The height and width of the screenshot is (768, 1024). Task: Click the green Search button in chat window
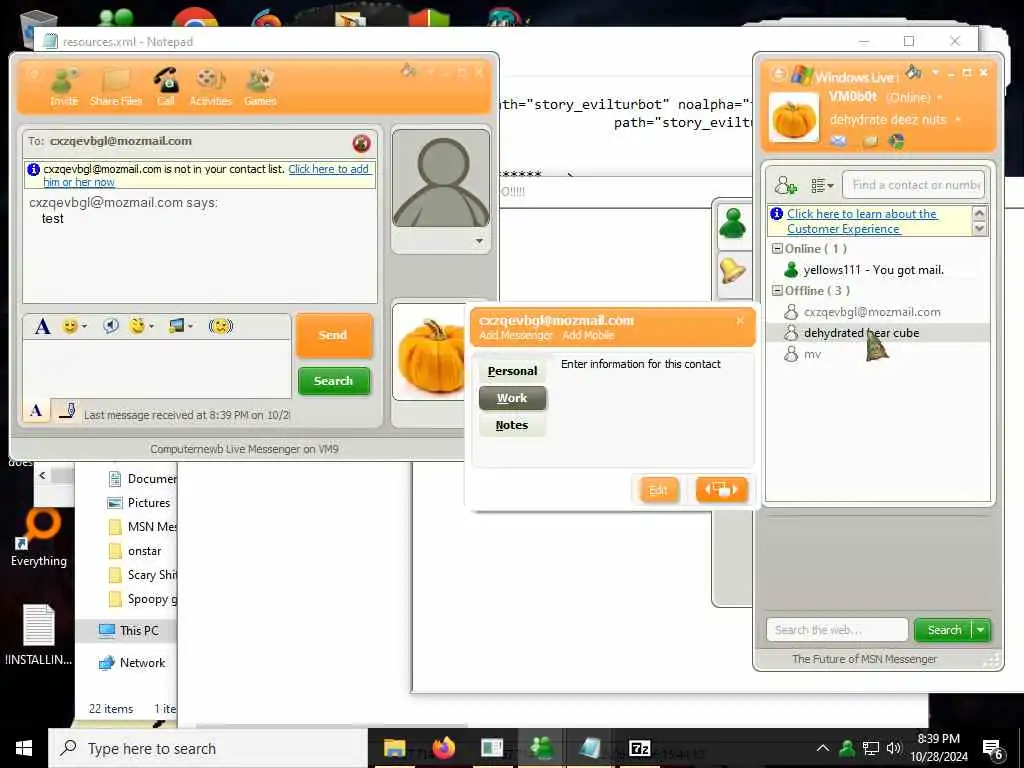(334, 381)
